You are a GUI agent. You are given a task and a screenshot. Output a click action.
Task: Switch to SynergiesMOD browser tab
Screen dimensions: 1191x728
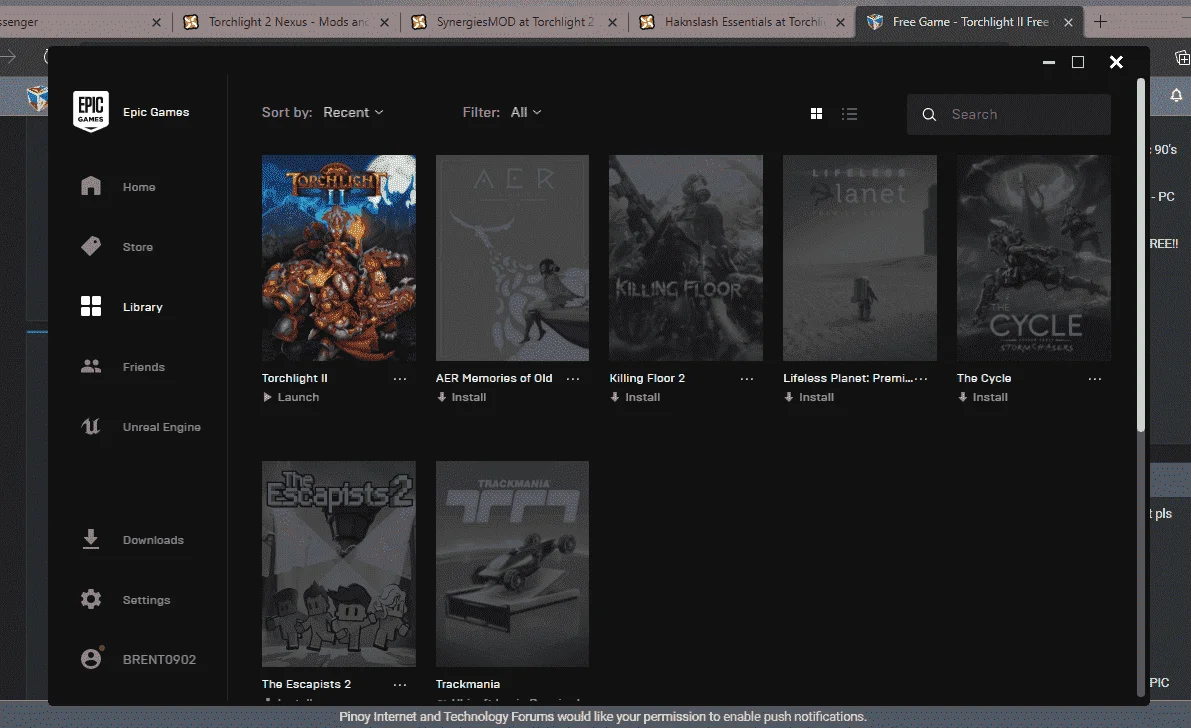point(515,22)
